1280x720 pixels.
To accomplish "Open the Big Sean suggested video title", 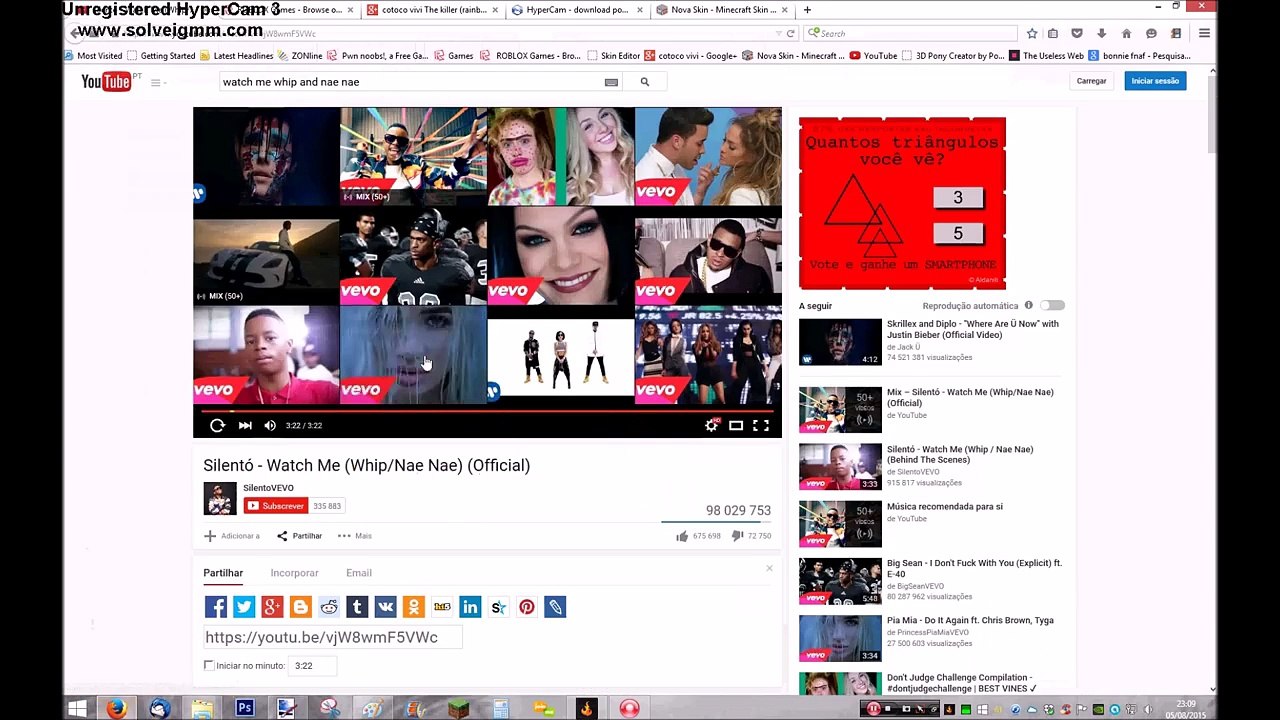I will pos(974,568).
